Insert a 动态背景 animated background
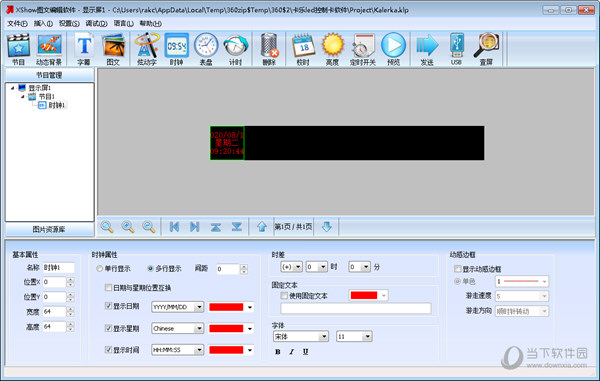 pyautogui.click(x=49, y=49)
